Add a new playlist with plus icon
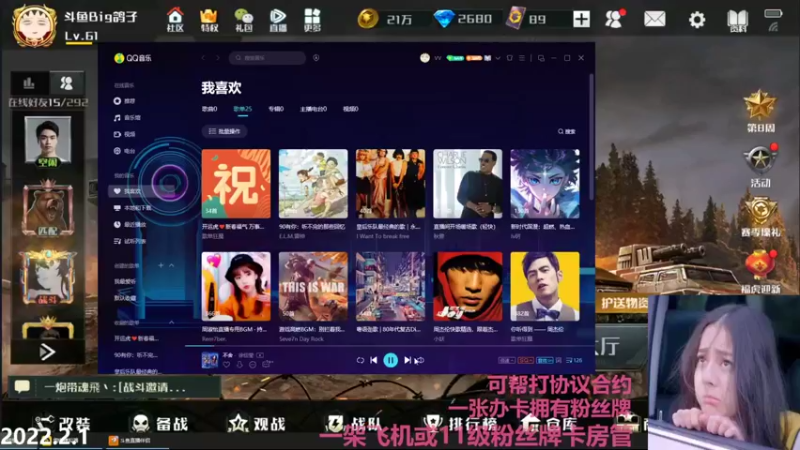Image resolution: width=800 pixels, height=450 pixels. click(161, 265)
